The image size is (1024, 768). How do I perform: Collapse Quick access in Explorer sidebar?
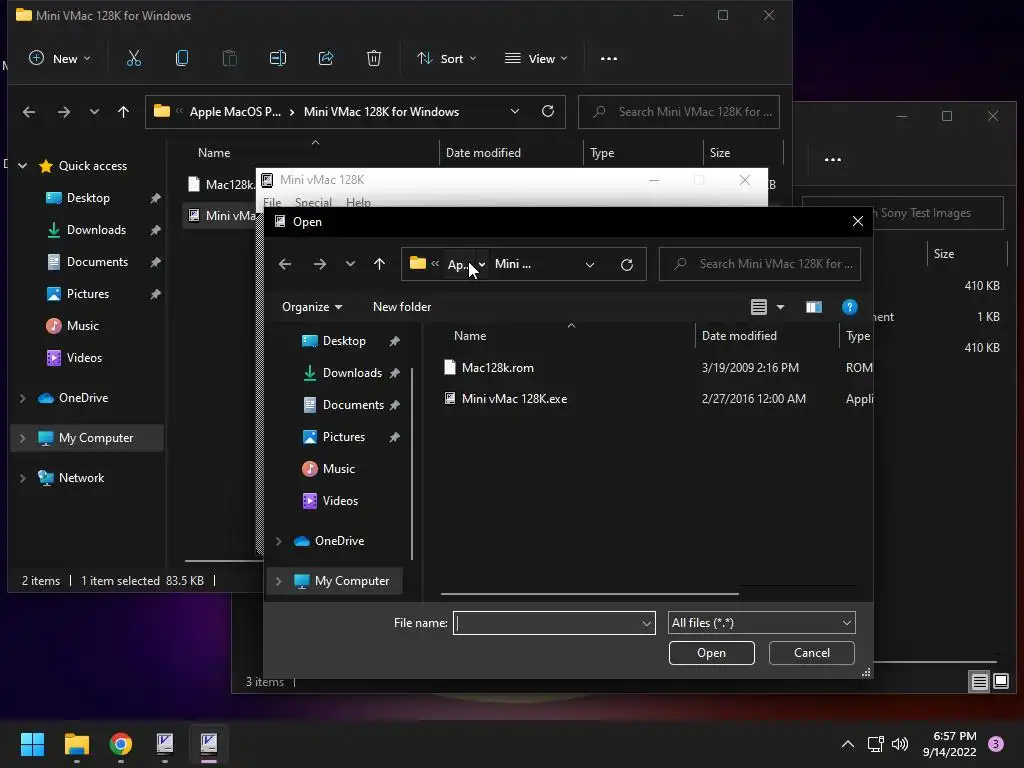tap(23, 166)
